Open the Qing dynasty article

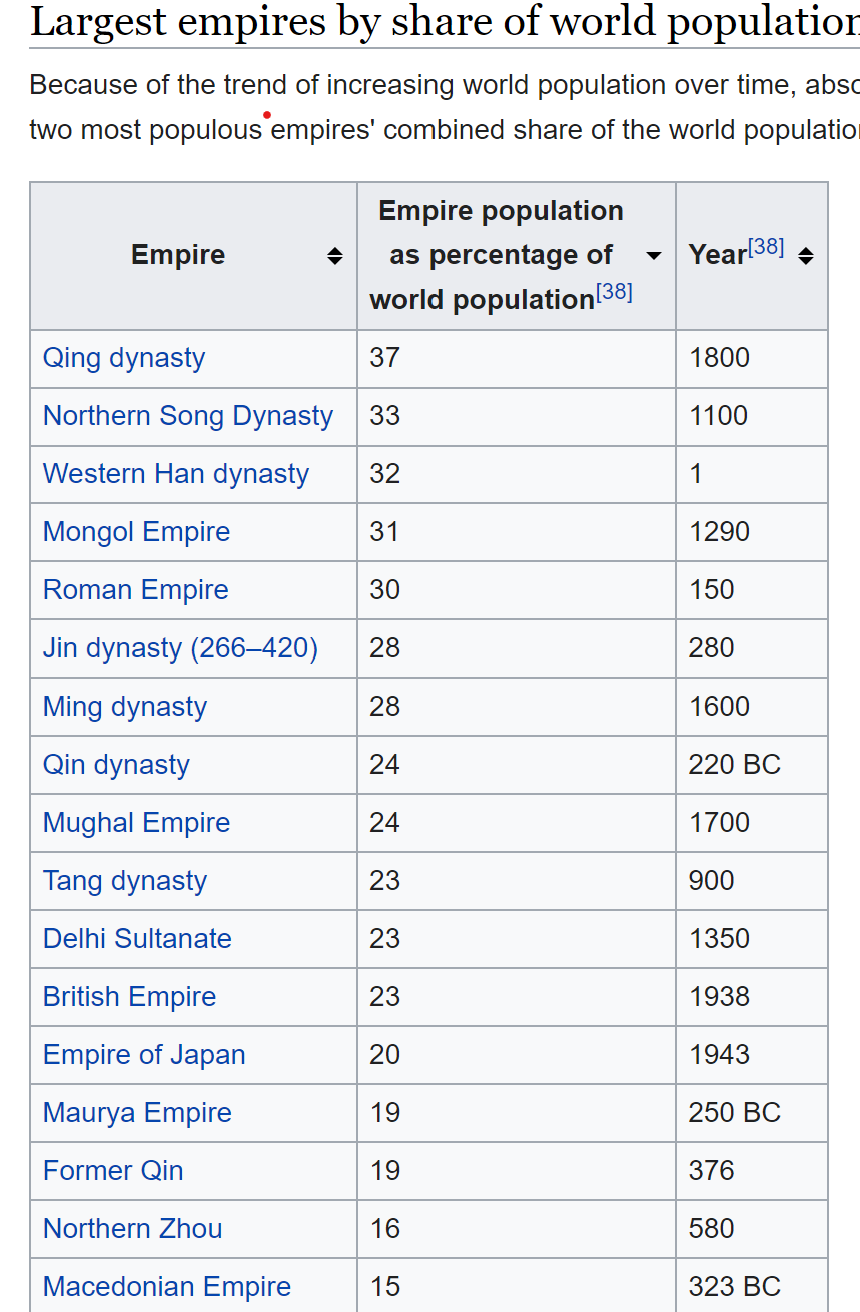[124, 358]
